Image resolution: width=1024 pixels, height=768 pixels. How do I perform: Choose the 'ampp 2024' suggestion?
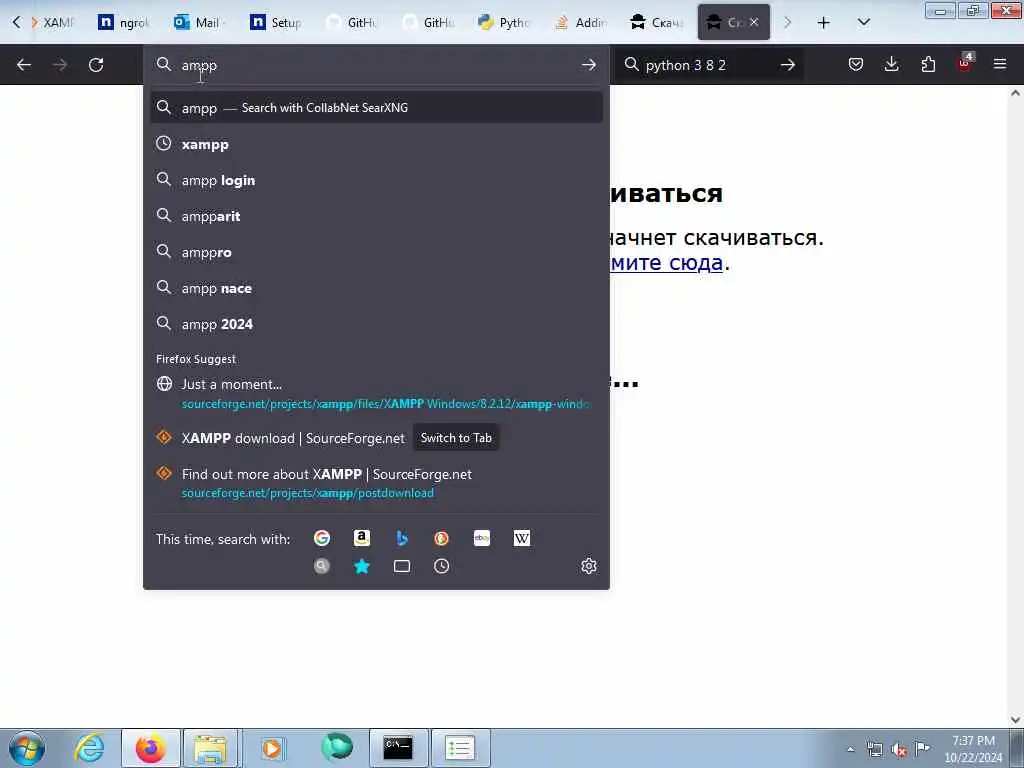pyautogui.click(x=376, y=324)
